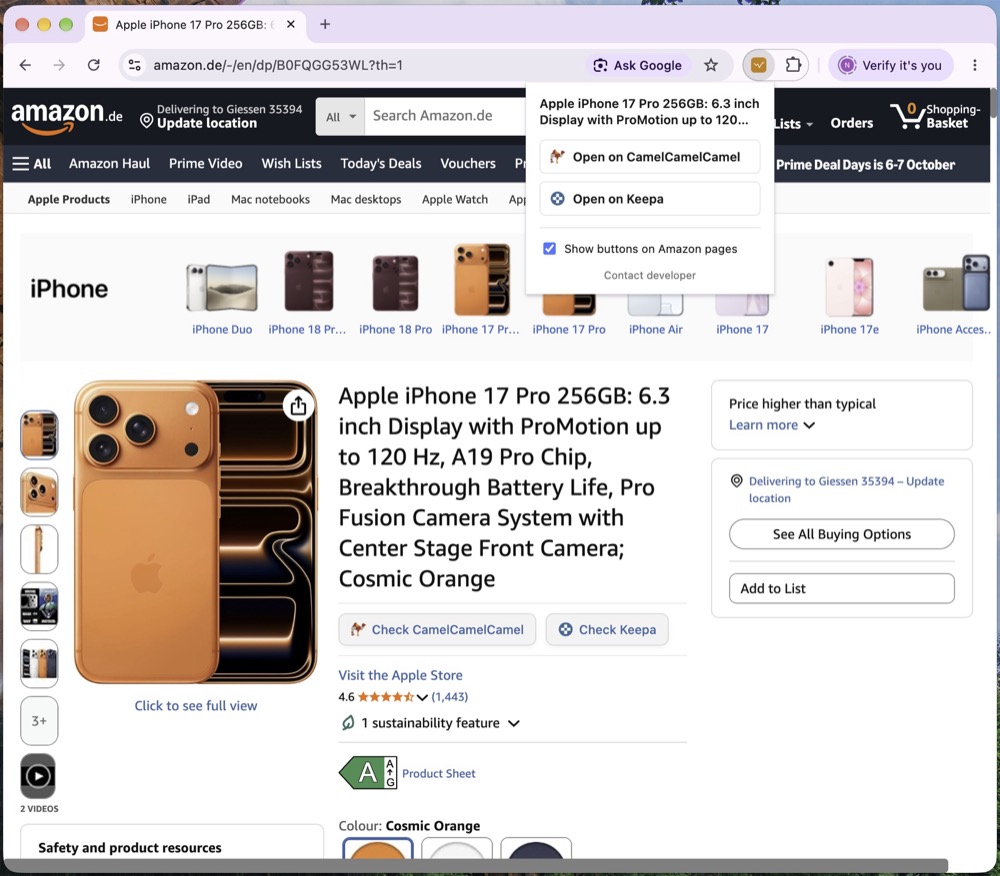Click Check CamelCamelCamel button
The image size is (1000, 876).
437,629
